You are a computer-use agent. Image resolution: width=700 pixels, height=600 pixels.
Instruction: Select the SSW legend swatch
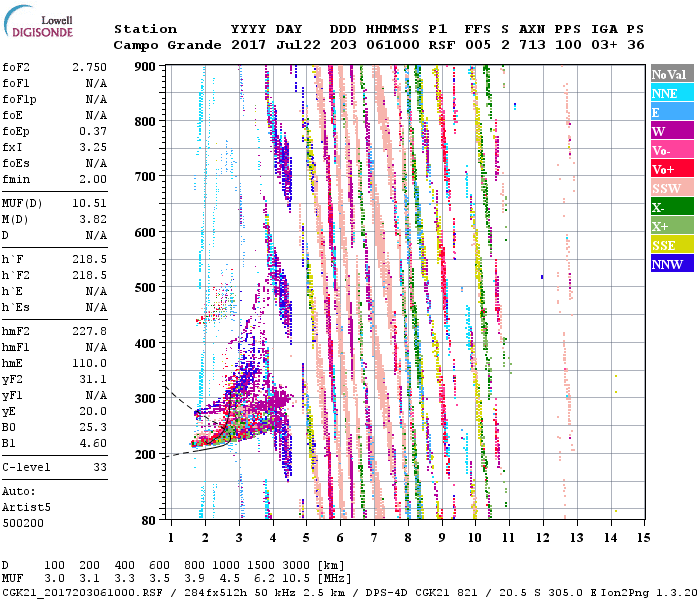point(671,188)
